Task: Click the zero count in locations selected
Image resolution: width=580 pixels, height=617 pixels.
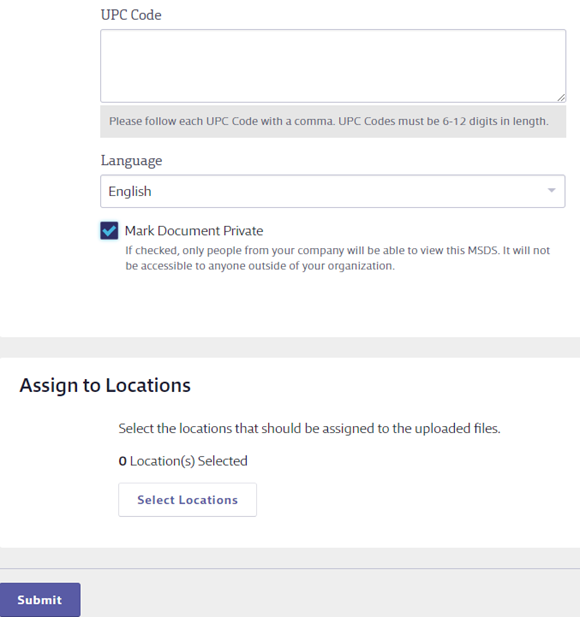Action: 122,461
